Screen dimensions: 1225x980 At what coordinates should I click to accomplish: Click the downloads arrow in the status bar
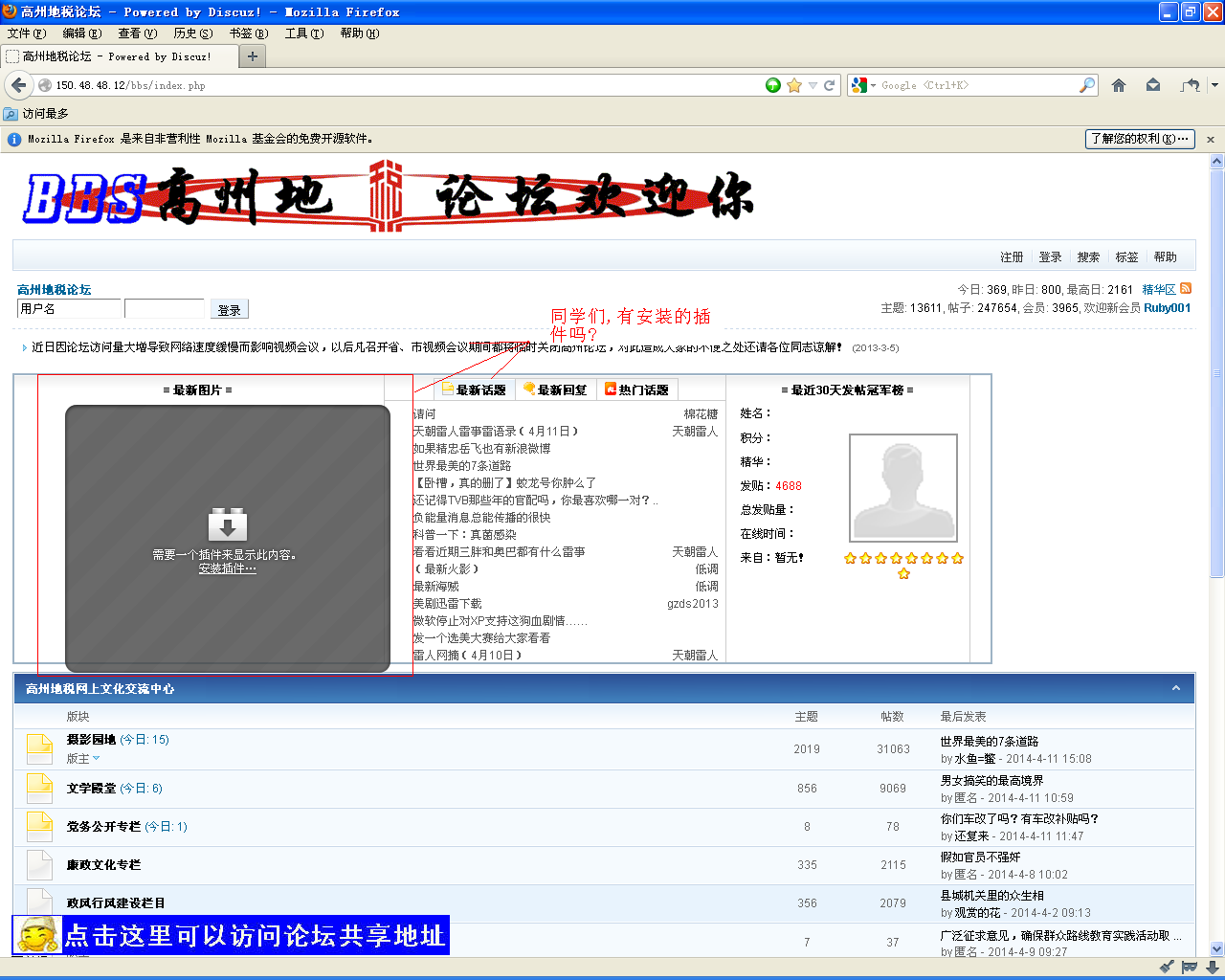tap(1212, 967)
